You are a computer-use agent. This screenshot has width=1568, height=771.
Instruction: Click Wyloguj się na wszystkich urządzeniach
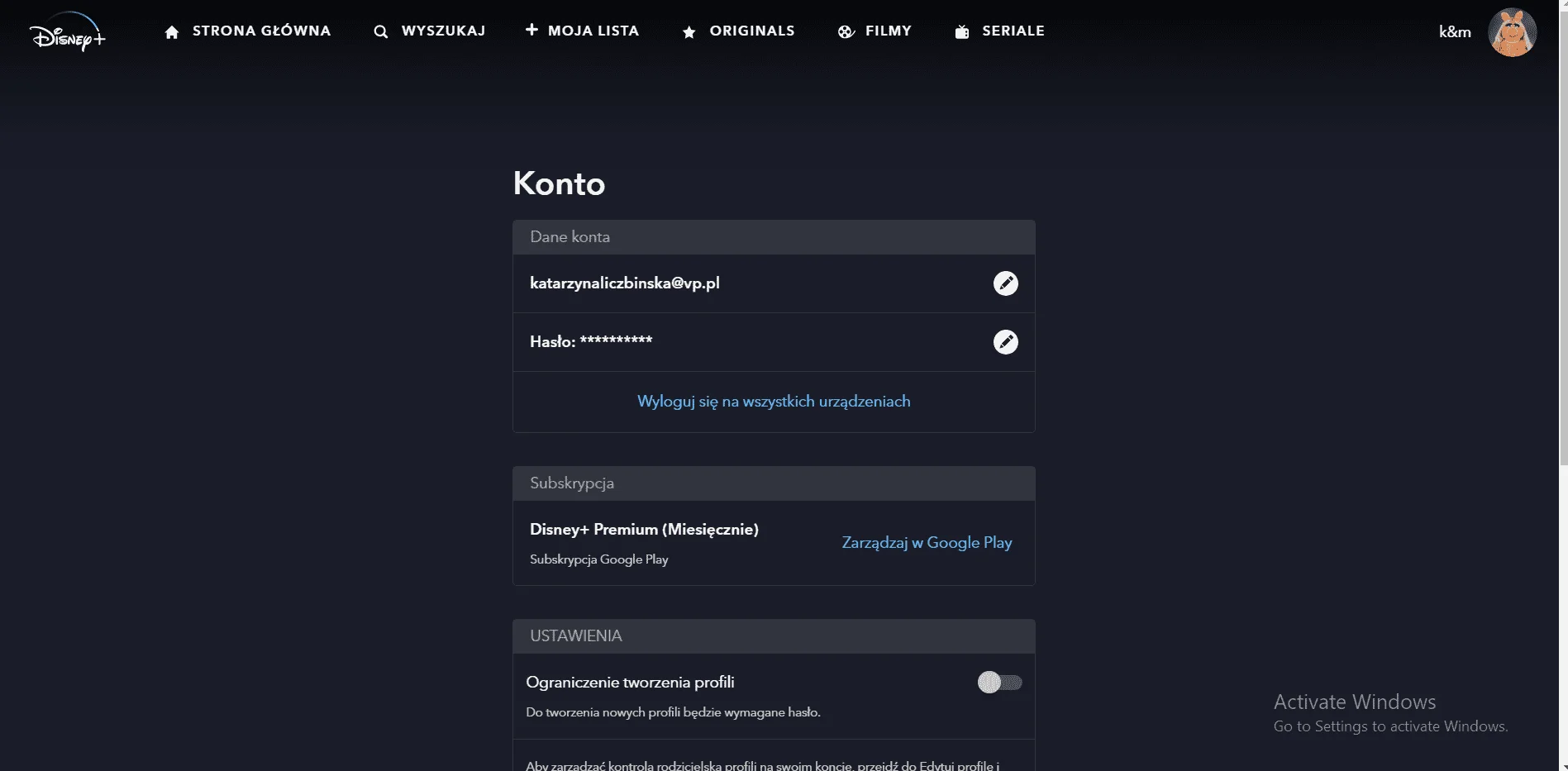pos(774,402)
